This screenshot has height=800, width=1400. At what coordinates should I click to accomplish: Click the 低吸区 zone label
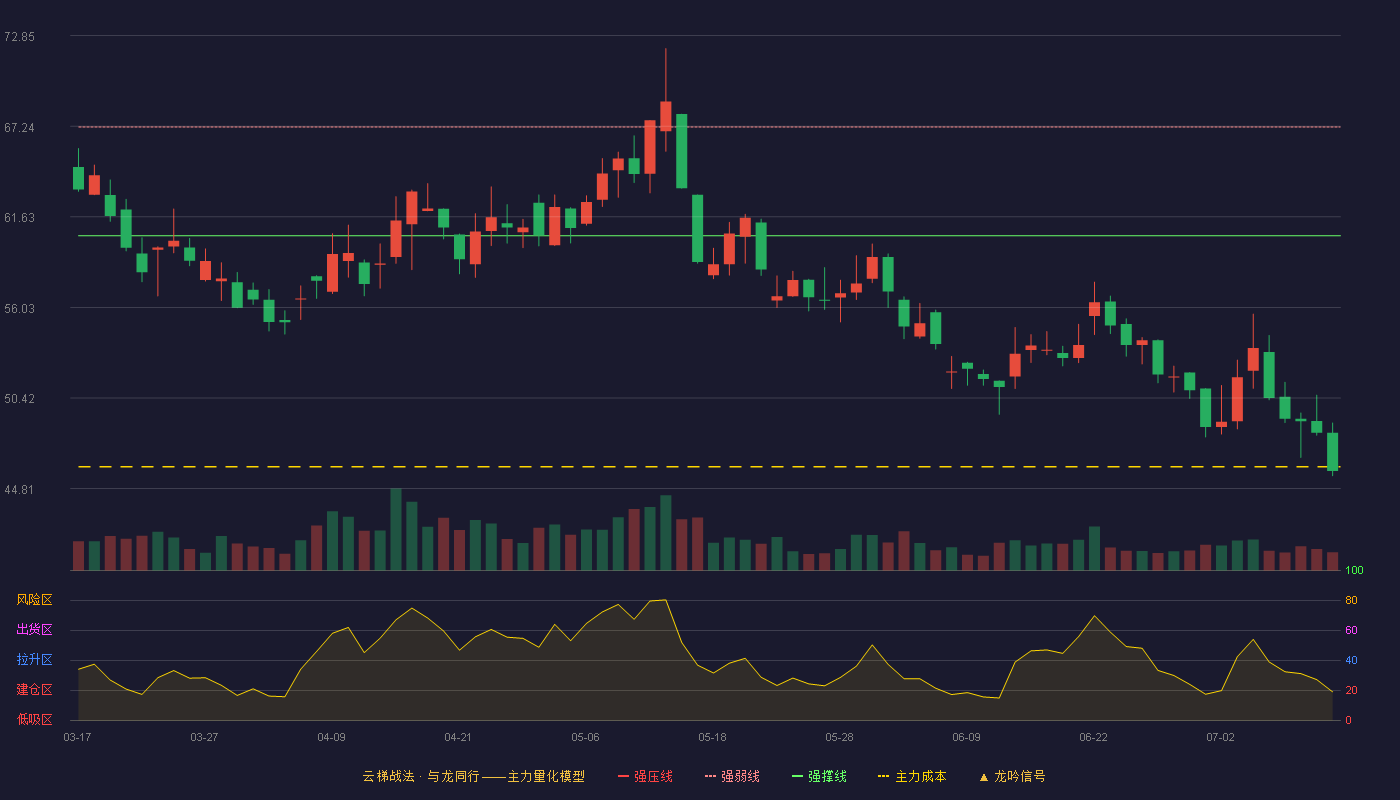pyautogui.click(x=34, y=719)
